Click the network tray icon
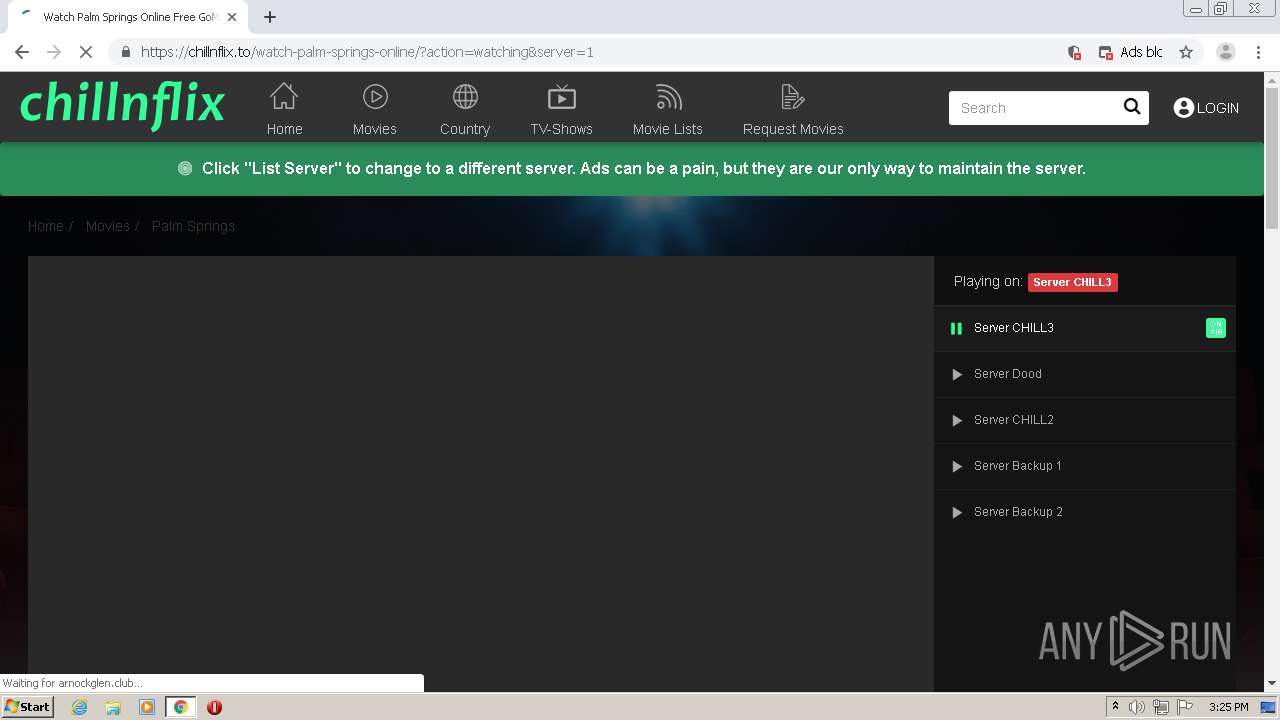 1160,707
